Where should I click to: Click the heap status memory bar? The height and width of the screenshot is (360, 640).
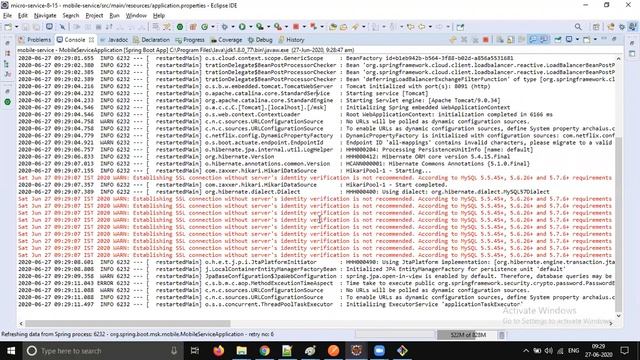pos(467,335)
